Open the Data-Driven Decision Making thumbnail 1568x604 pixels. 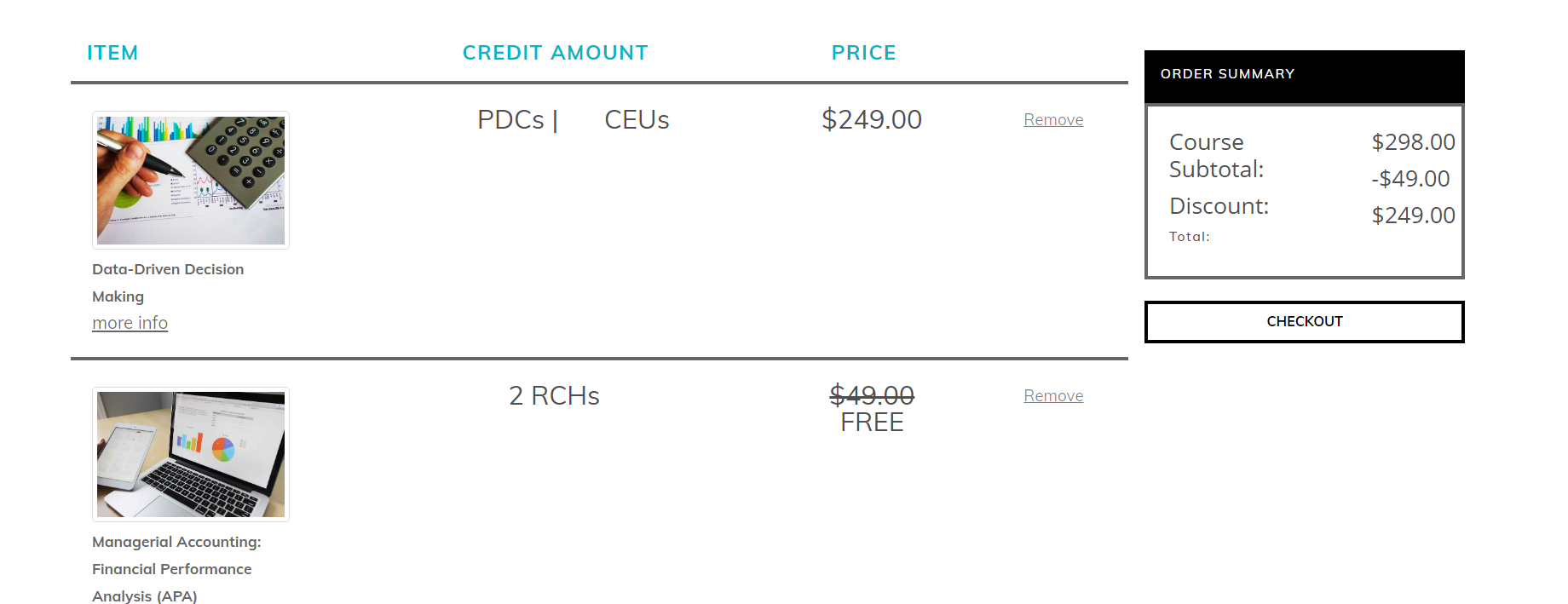[191, 181]
